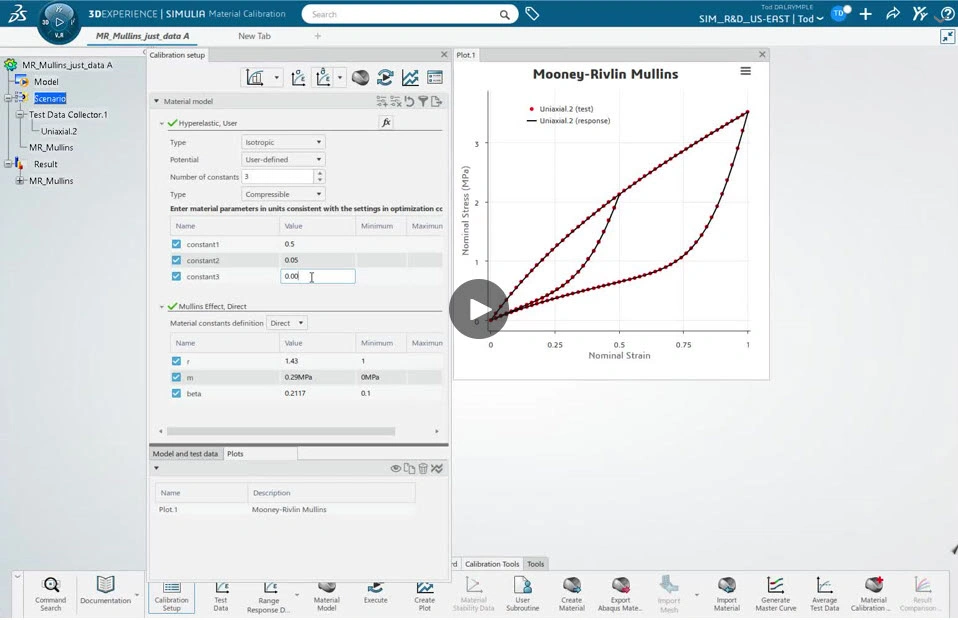Click the tag icon beside the search bar

532,13
